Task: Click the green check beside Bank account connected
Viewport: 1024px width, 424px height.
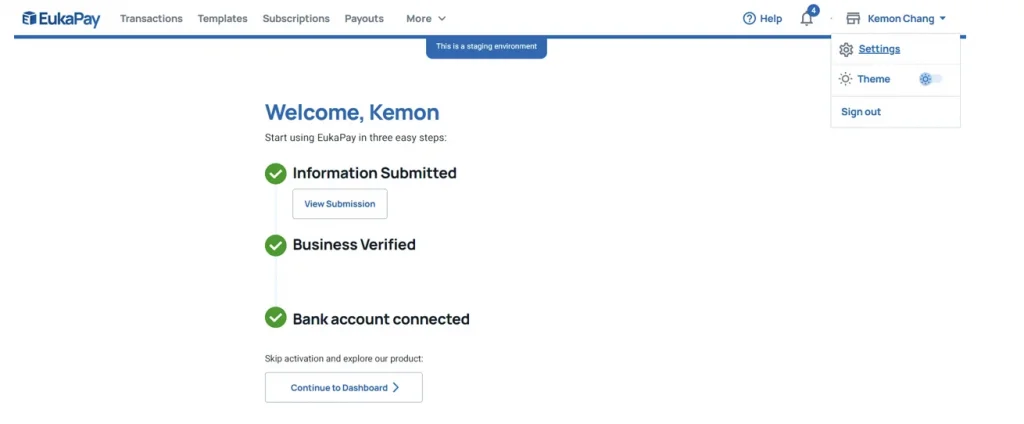Action: point(276,318)
